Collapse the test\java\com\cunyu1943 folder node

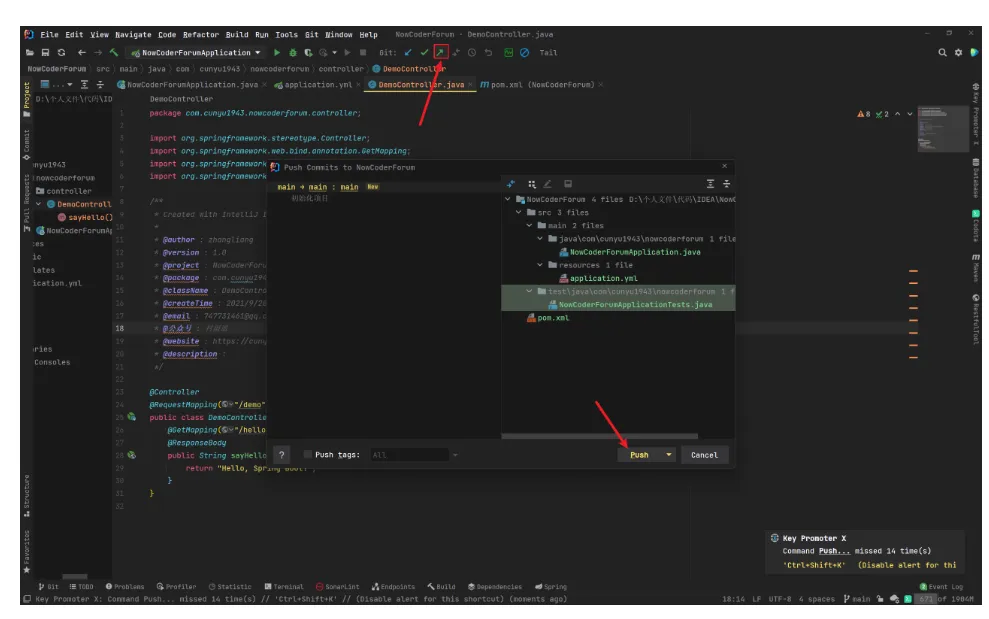point(529,292)
